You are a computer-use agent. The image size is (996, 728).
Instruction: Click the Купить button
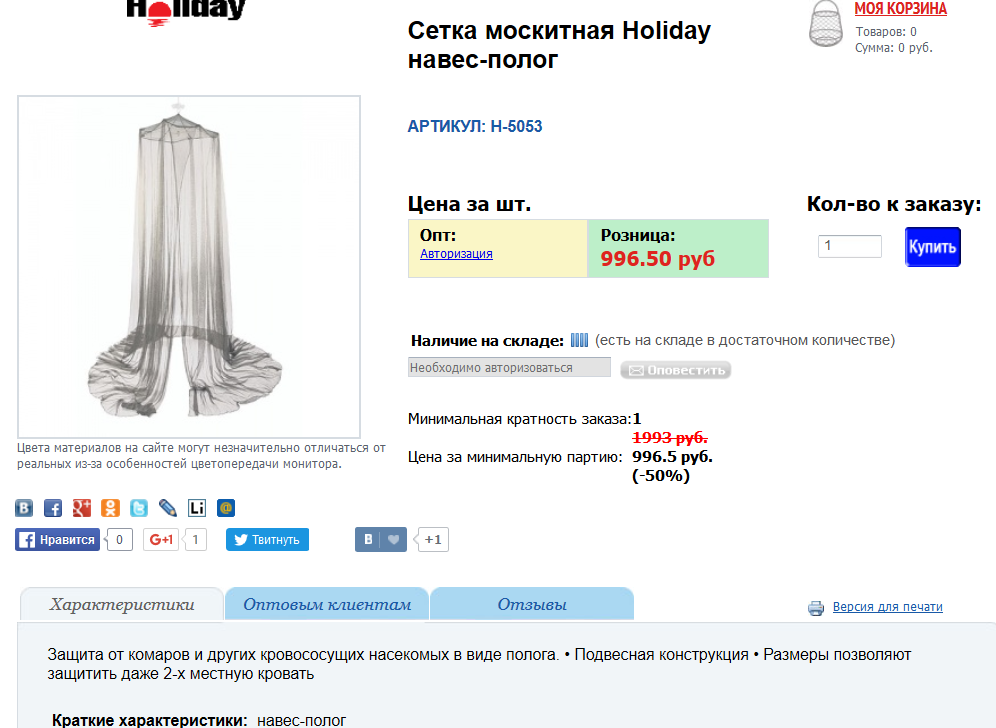click(x=932, y=246)
